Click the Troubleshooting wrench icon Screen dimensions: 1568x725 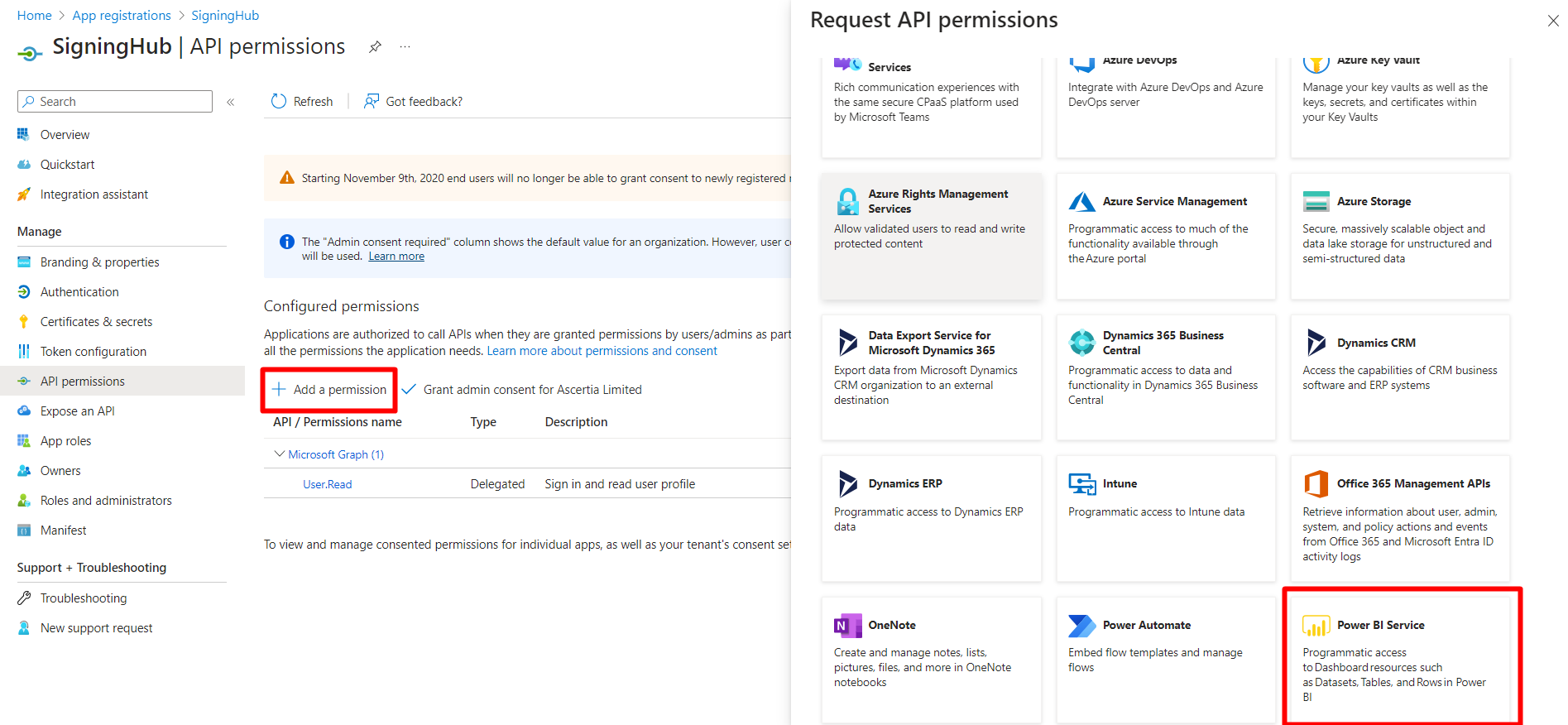(24, 598)
